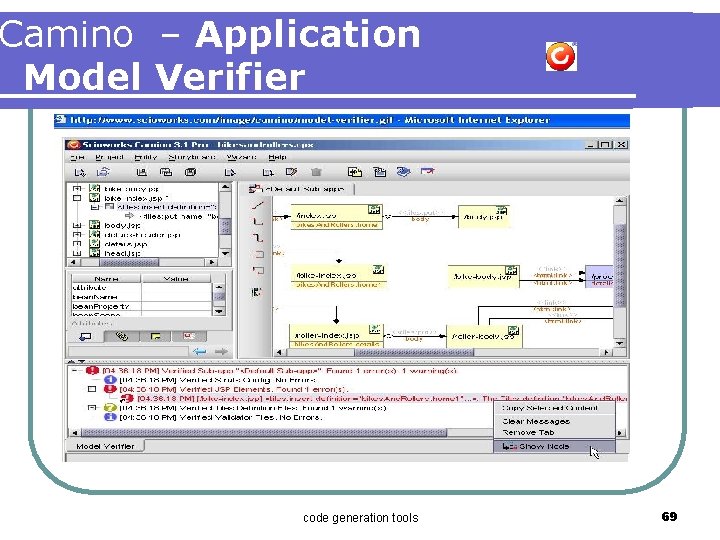Select the straight diagonal line connector tool

tap(258, 205)
